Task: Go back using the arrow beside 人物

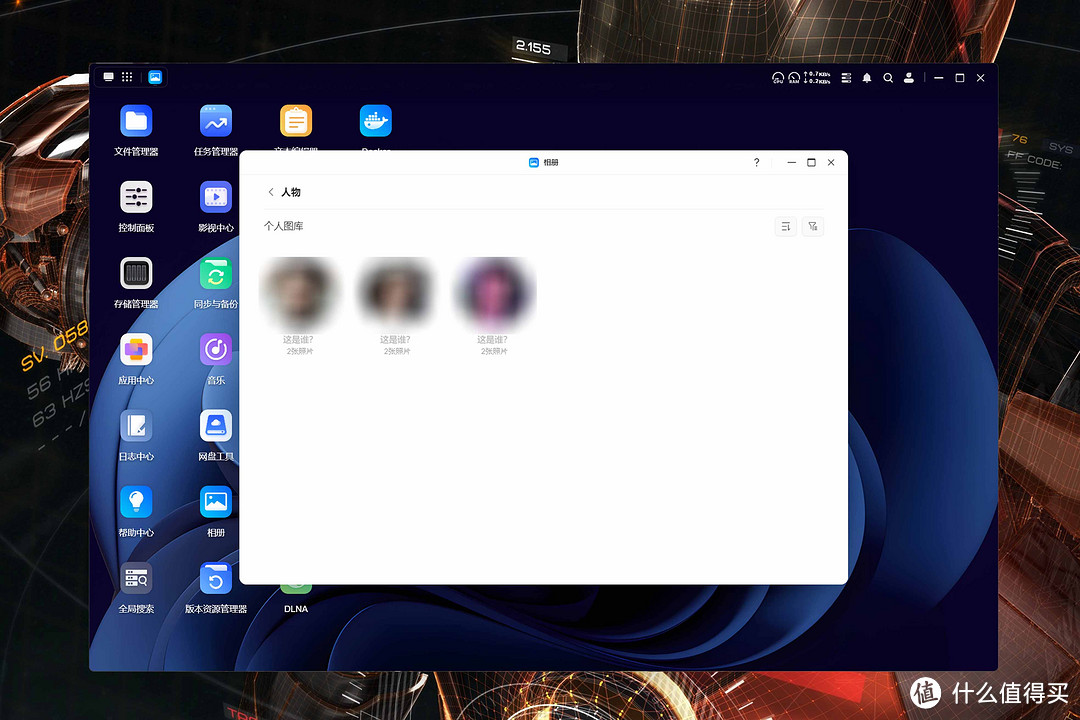Action: click(x=271, y=192)
